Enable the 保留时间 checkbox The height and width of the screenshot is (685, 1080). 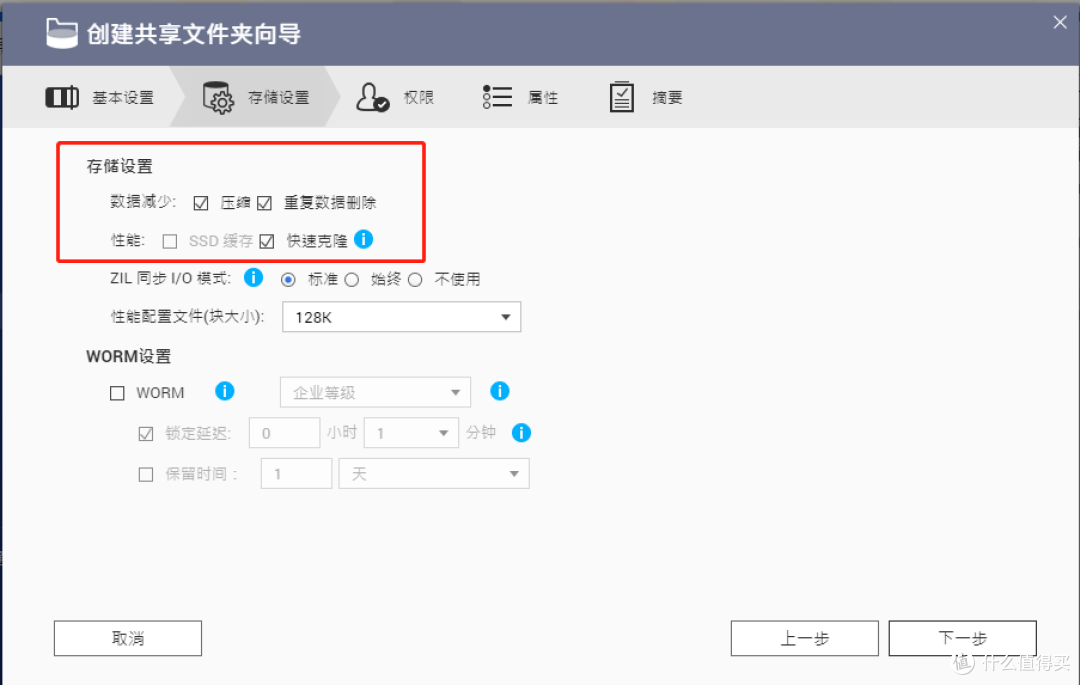pyautogui.click(x=145, y=475)
